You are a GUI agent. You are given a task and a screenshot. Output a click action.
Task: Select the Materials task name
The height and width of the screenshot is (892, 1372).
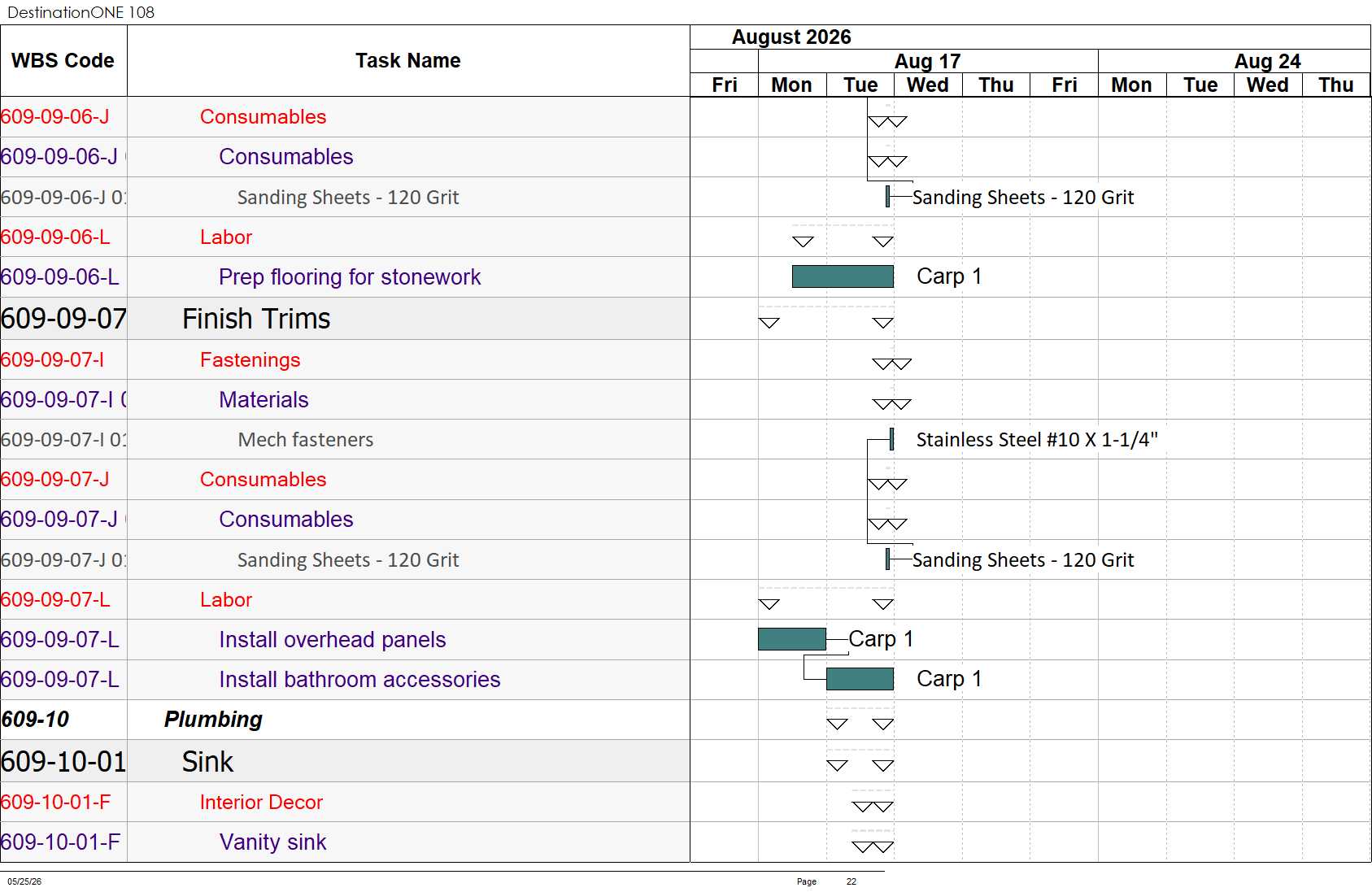[x=264, y=400]
